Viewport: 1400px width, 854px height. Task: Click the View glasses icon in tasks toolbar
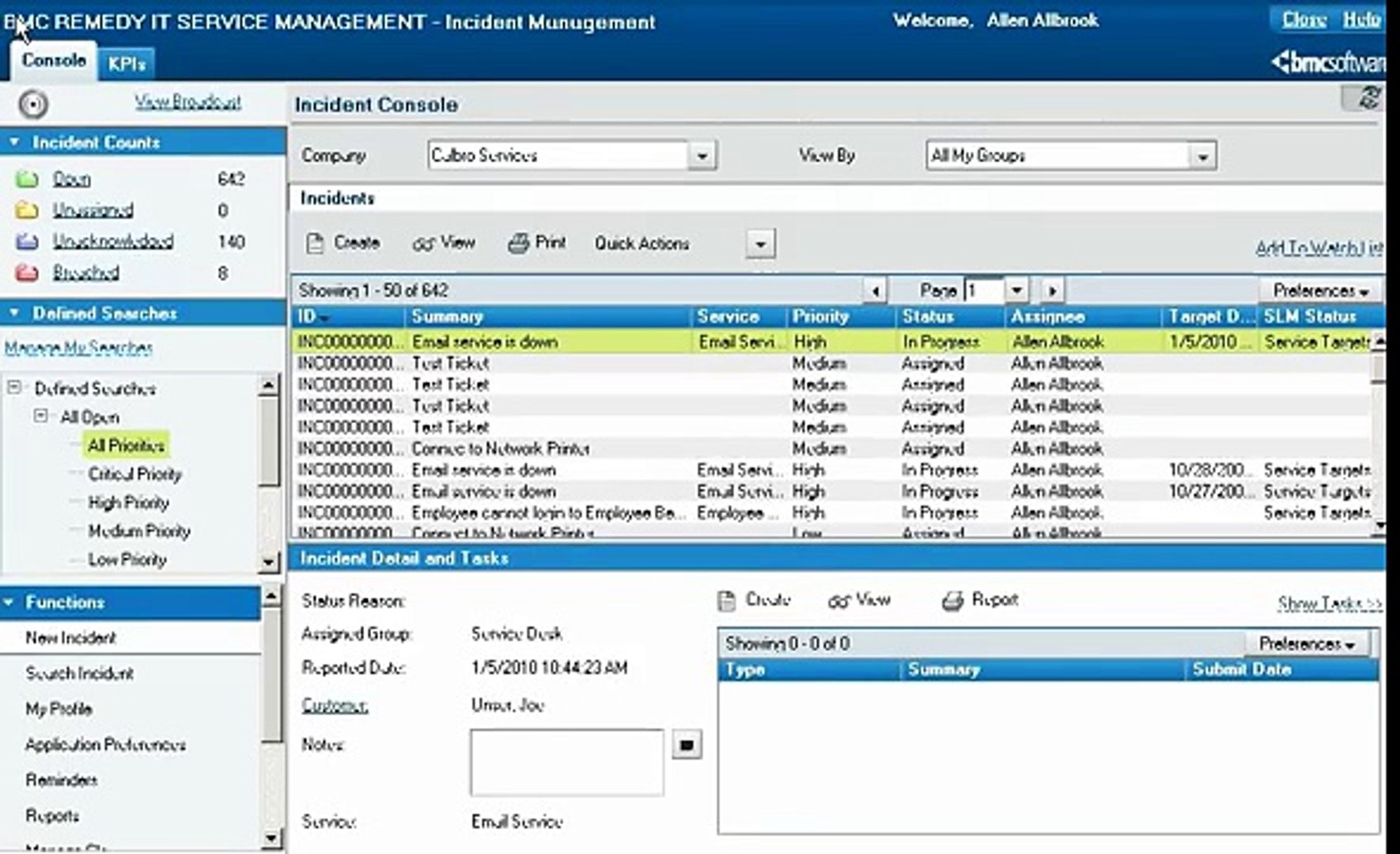coord(838,601)
